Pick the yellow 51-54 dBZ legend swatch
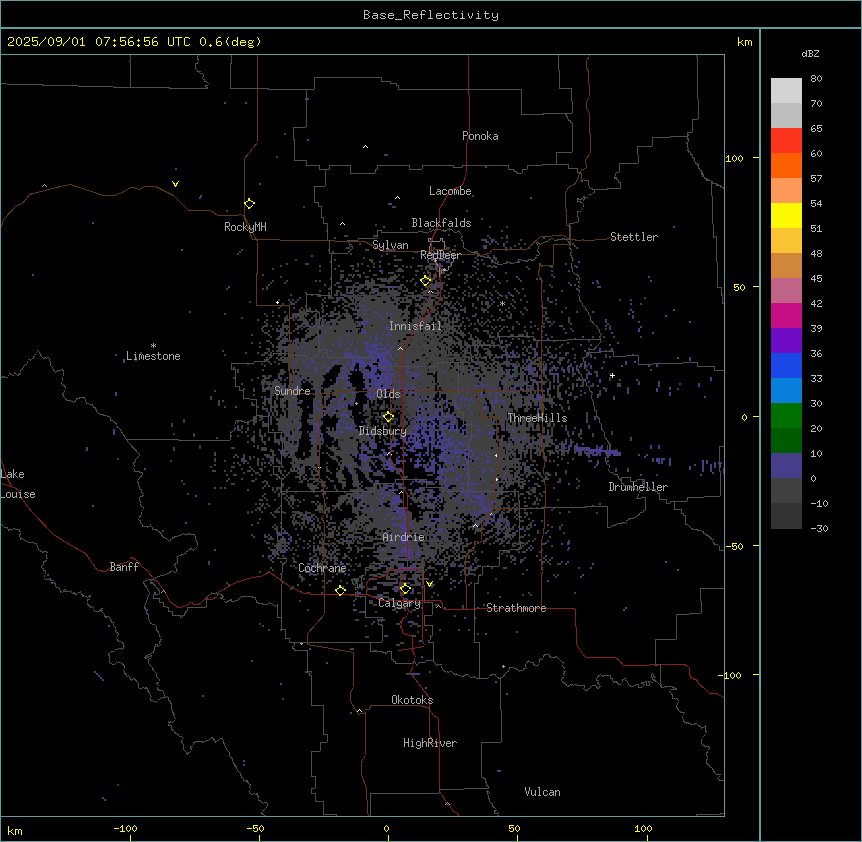 pyautogui.click(x=786, y=215)
